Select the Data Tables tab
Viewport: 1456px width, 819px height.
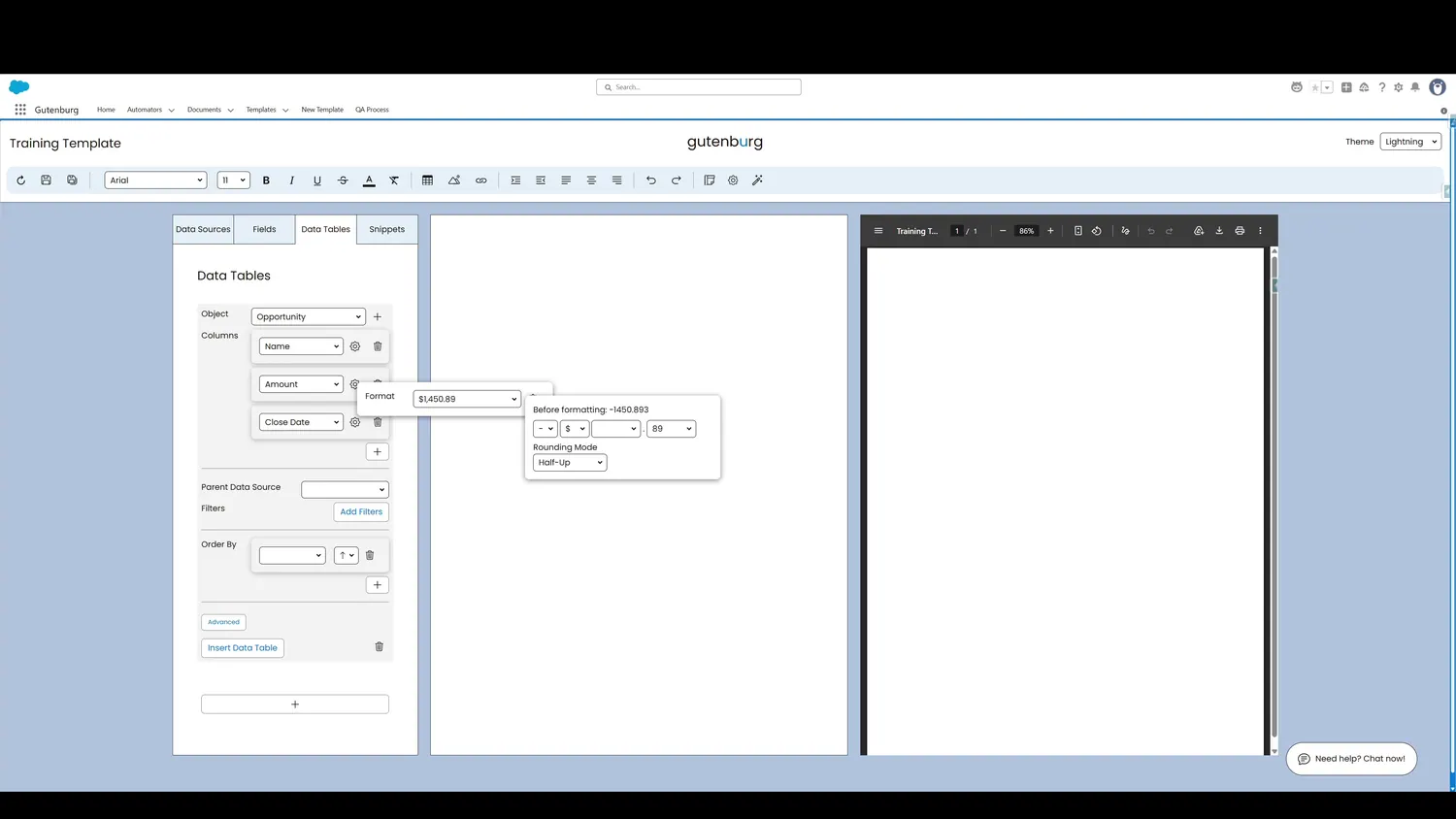tap(325, 230)
